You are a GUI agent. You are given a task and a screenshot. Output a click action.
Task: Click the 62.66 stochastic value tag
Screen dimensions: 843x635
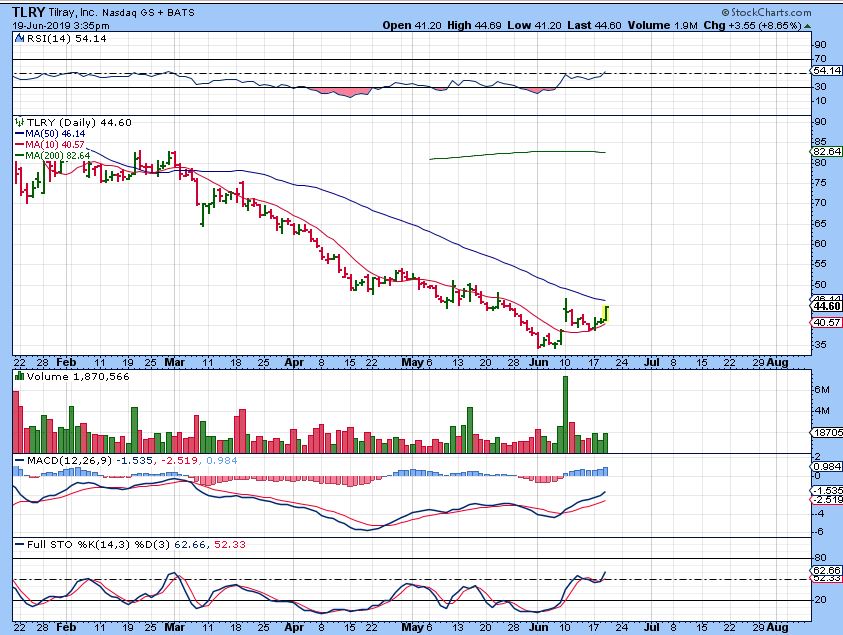tap(824, 571)
